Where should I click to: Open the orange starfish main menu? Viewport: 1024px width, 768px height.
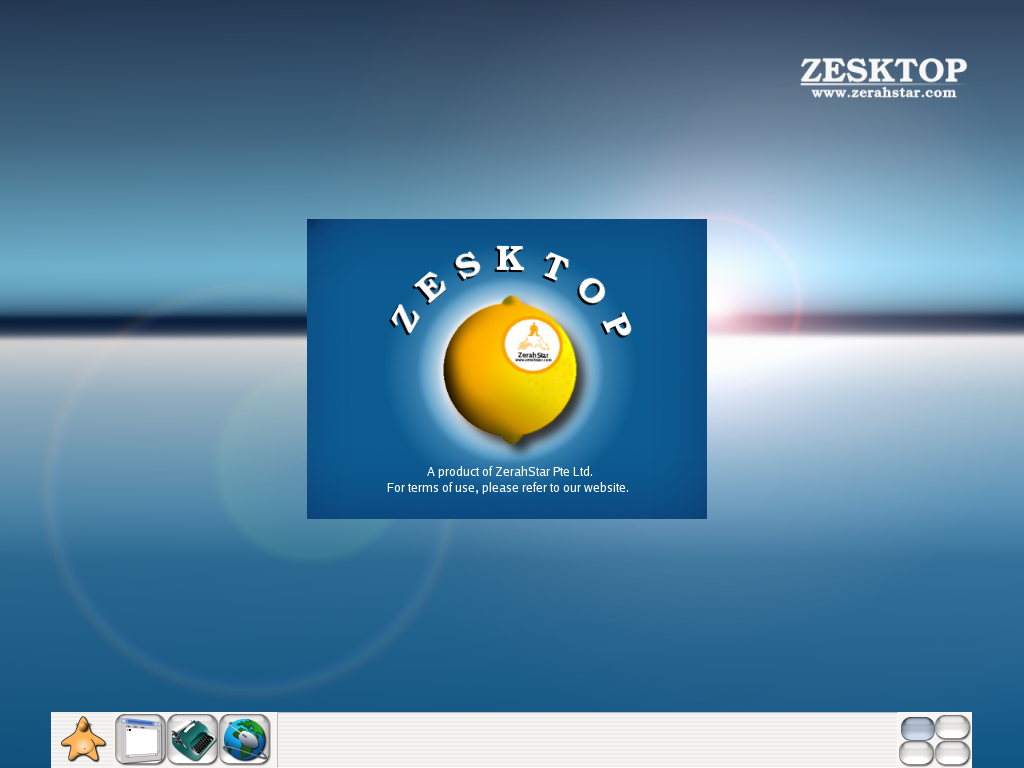point(83,739)
